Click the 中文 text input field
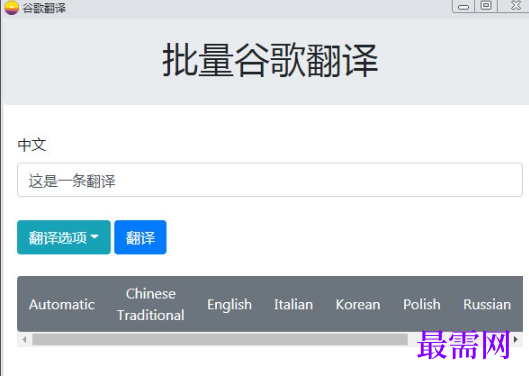 [270, 180]
